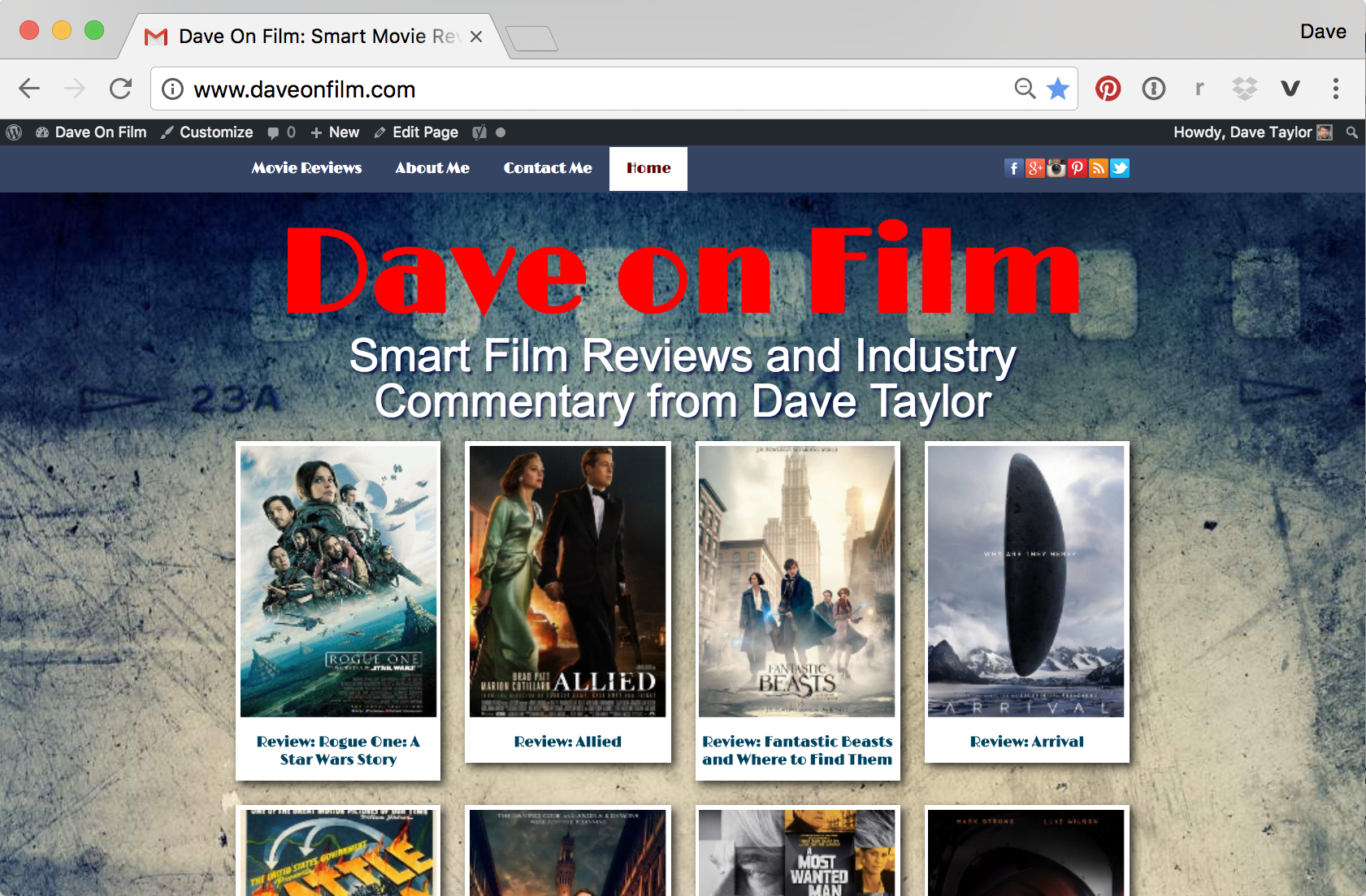Open Dave On Film dashboard menu
This screenshot has width=1366, height=896.
(x=91, y=132)
